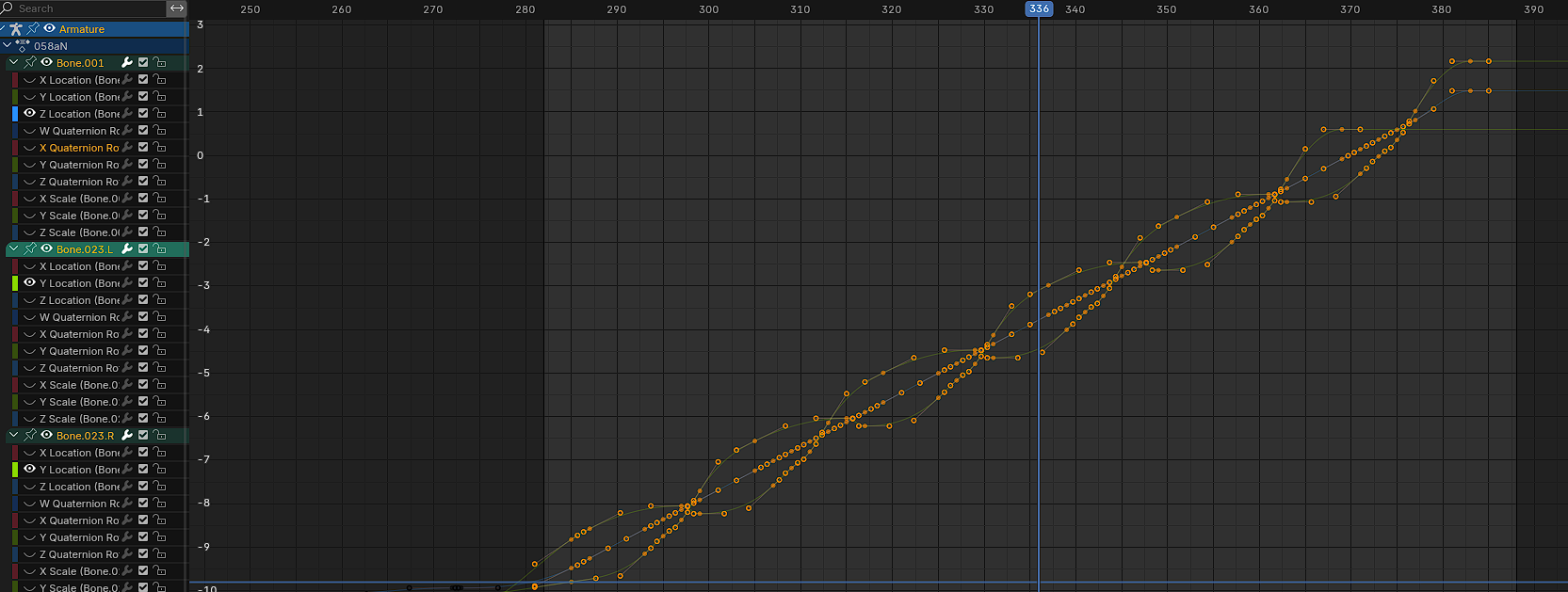Uncheck mute checkbox on Bone.001 Y Quaternion row
This screenshot has width=1568, height=592.
(143, 165)
